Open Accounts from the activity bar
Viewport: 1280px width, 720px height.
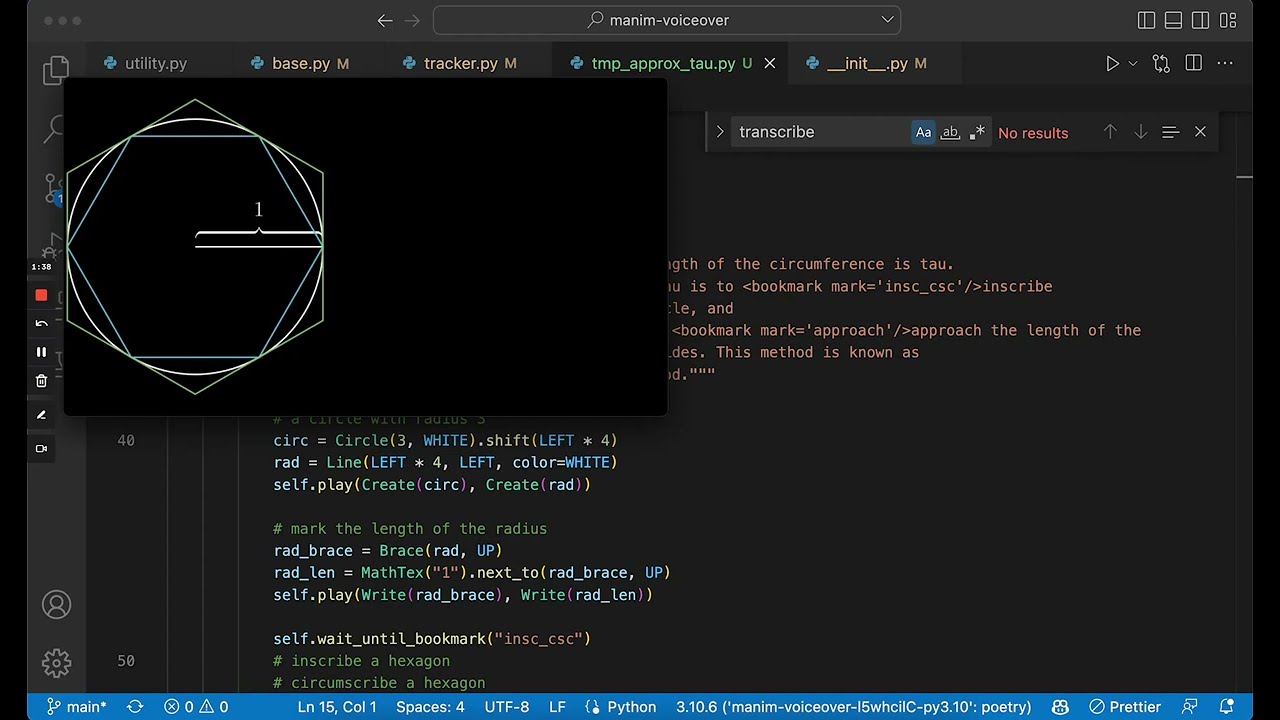(56, 605)
